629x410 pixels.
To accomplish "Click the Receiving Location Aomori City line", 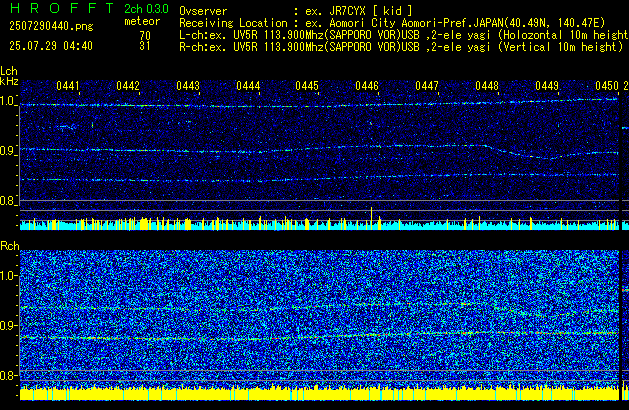I will tap(392, 23).
